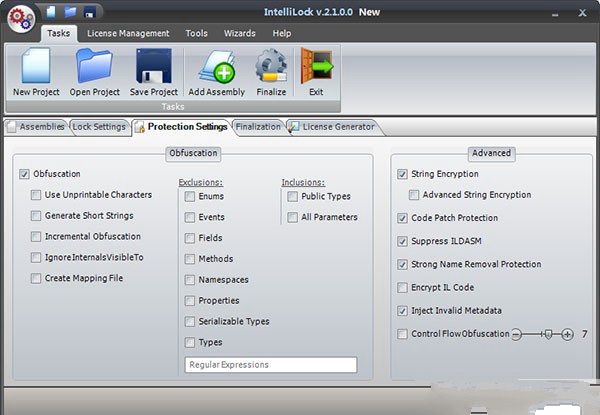Check the Enums exclusion
The height and width of the screenshot is (415, 600).
pos(190,197)
